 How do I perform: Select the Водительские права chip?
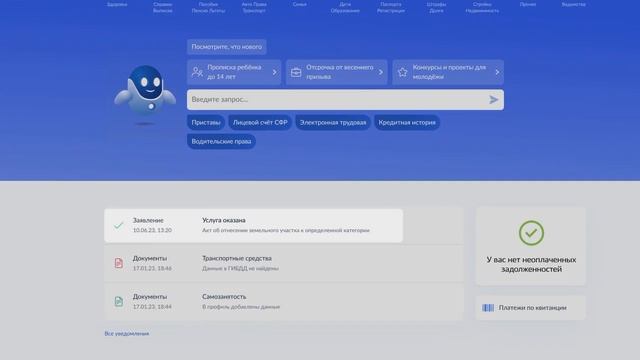[221, 141]
